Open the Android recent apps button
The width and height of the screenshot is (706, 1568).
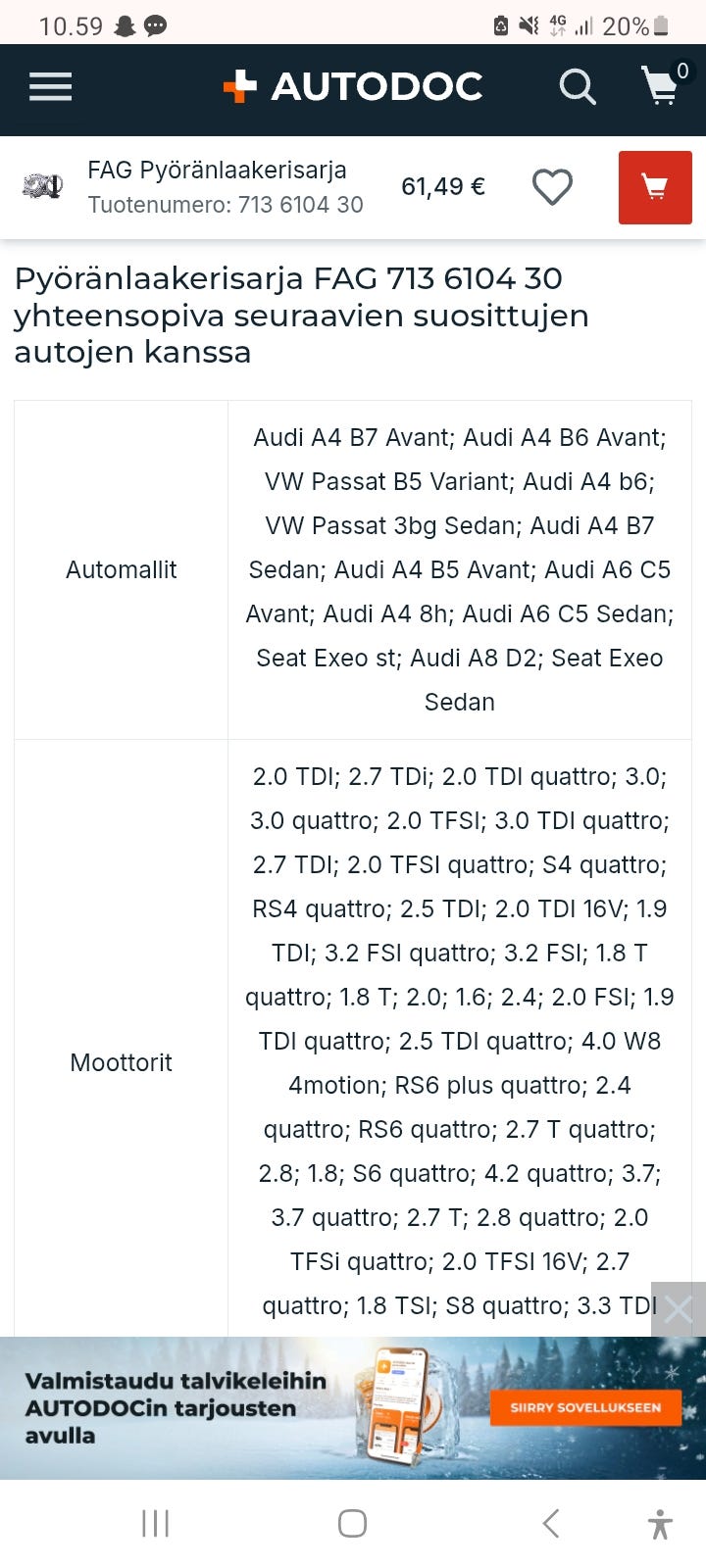[x=156, y=1523]
